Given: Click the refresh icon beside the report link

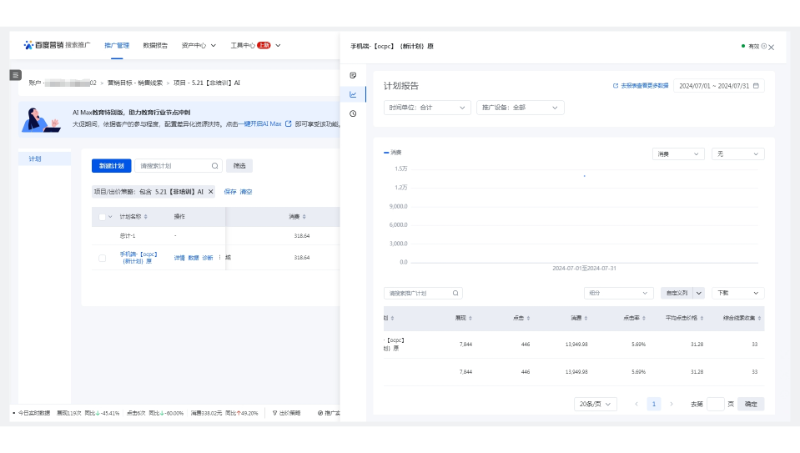Looking at the screenshot, I should 615,86.
